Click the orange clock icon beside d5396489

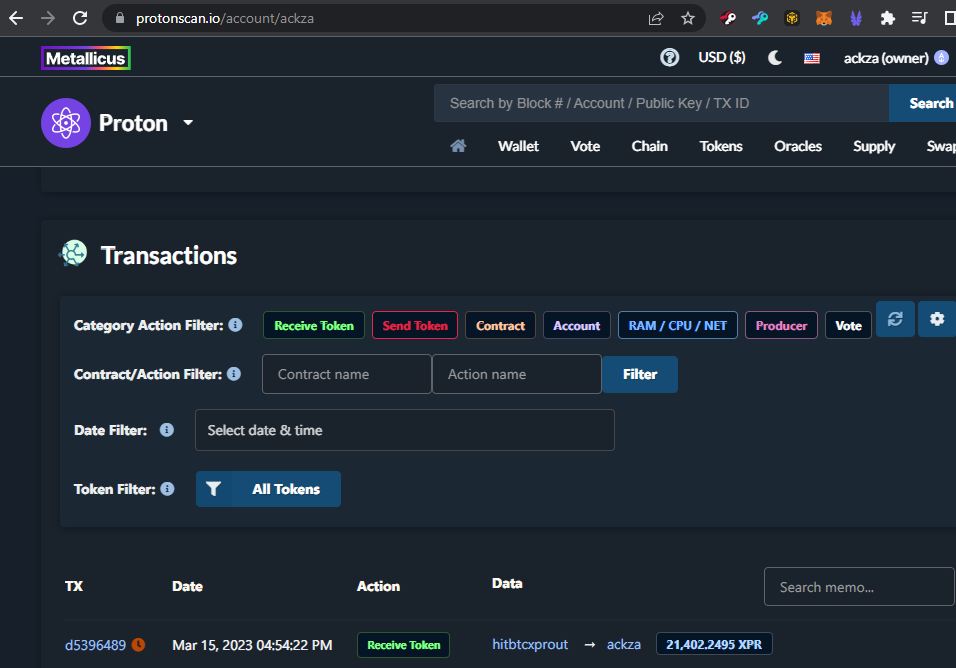139,644
